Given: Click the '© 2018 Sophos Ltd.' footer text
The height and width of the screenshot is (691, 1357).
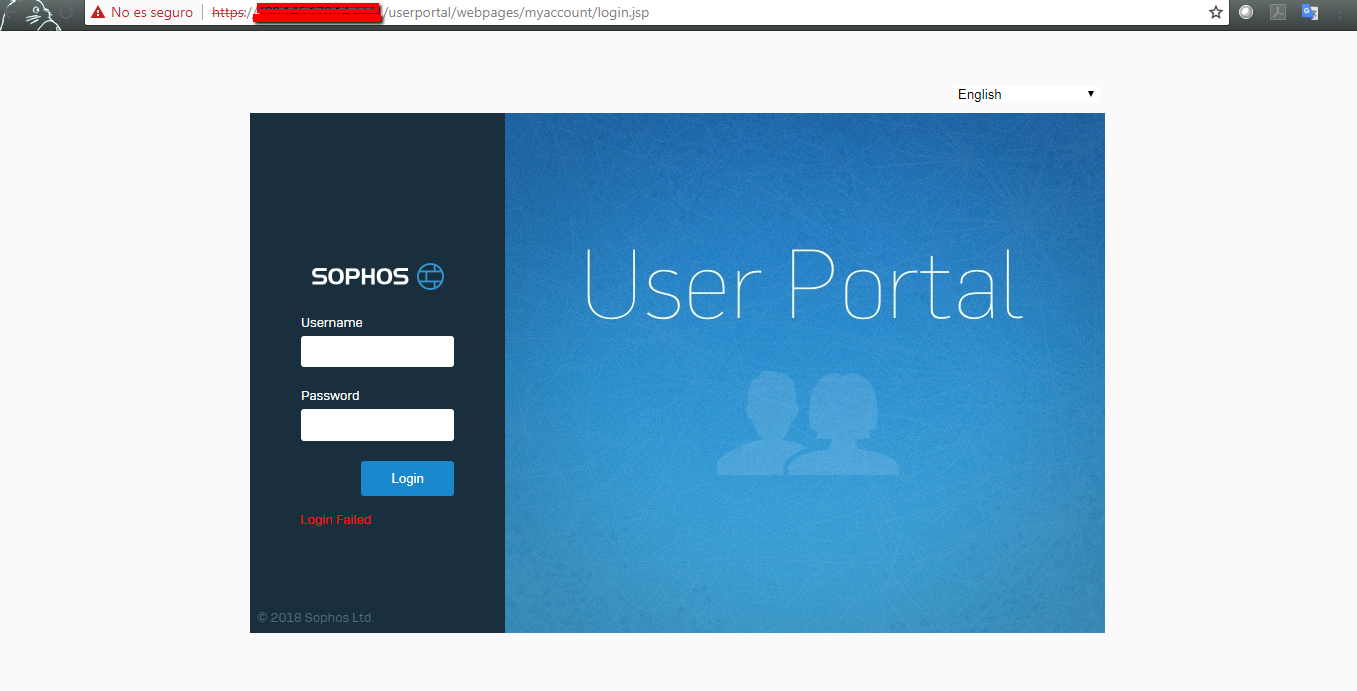Looking at the screenshot, I should [x=316, y=618].
